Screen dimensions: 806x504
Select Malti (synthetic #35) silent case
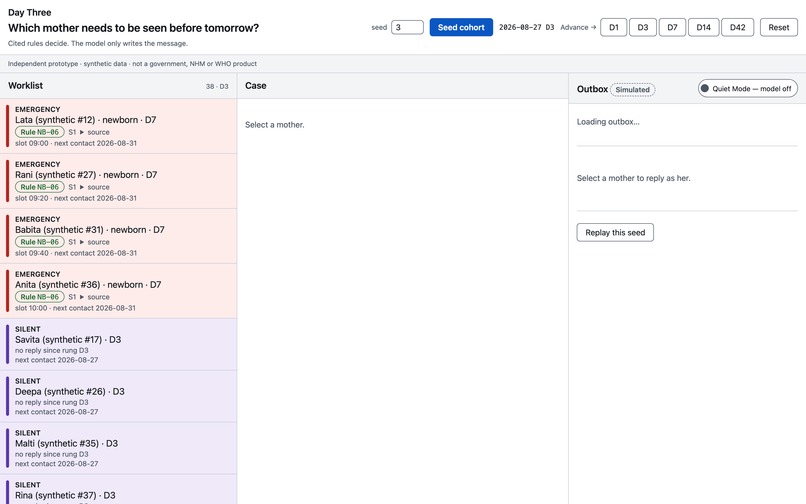pyautogui.click(x=118, y=448)
